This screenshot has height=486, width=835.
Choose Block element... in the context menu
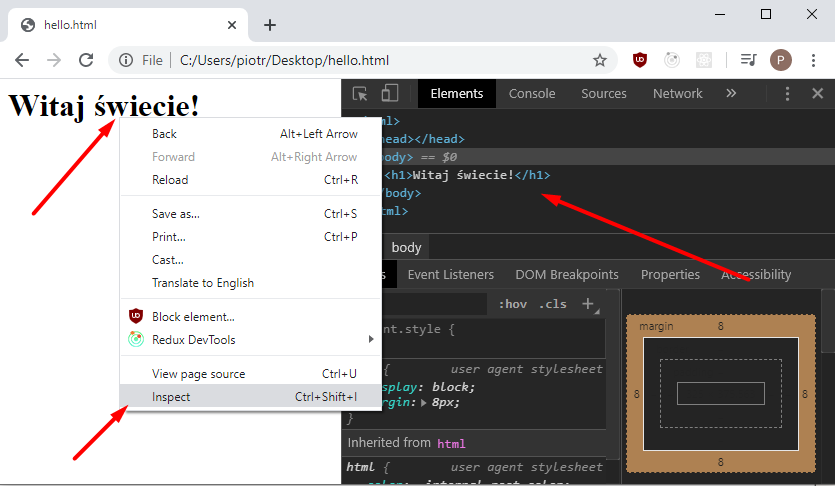click(x=251, y=317)
